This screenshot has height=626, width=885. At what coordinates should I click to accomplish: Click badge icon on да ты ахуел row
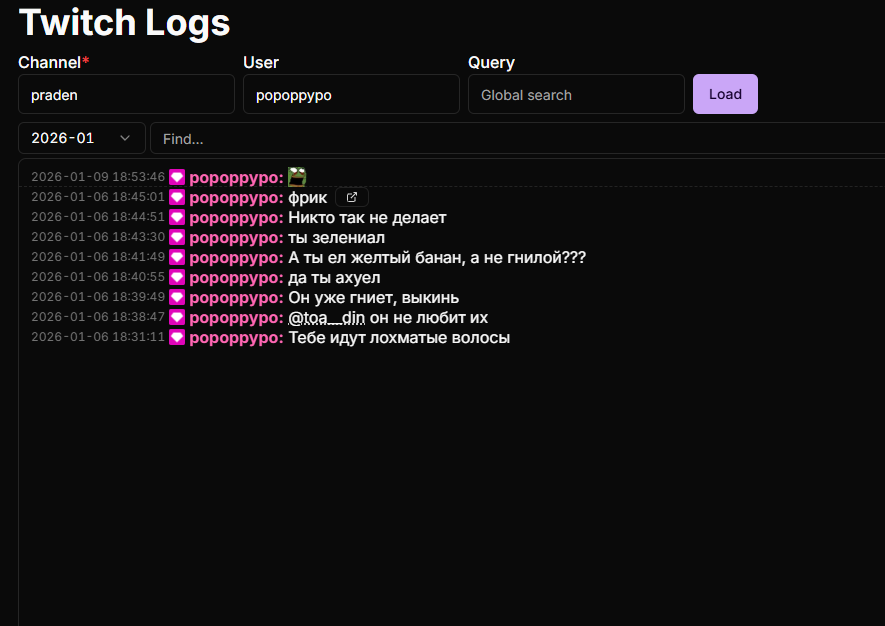[x=177, y=278]
